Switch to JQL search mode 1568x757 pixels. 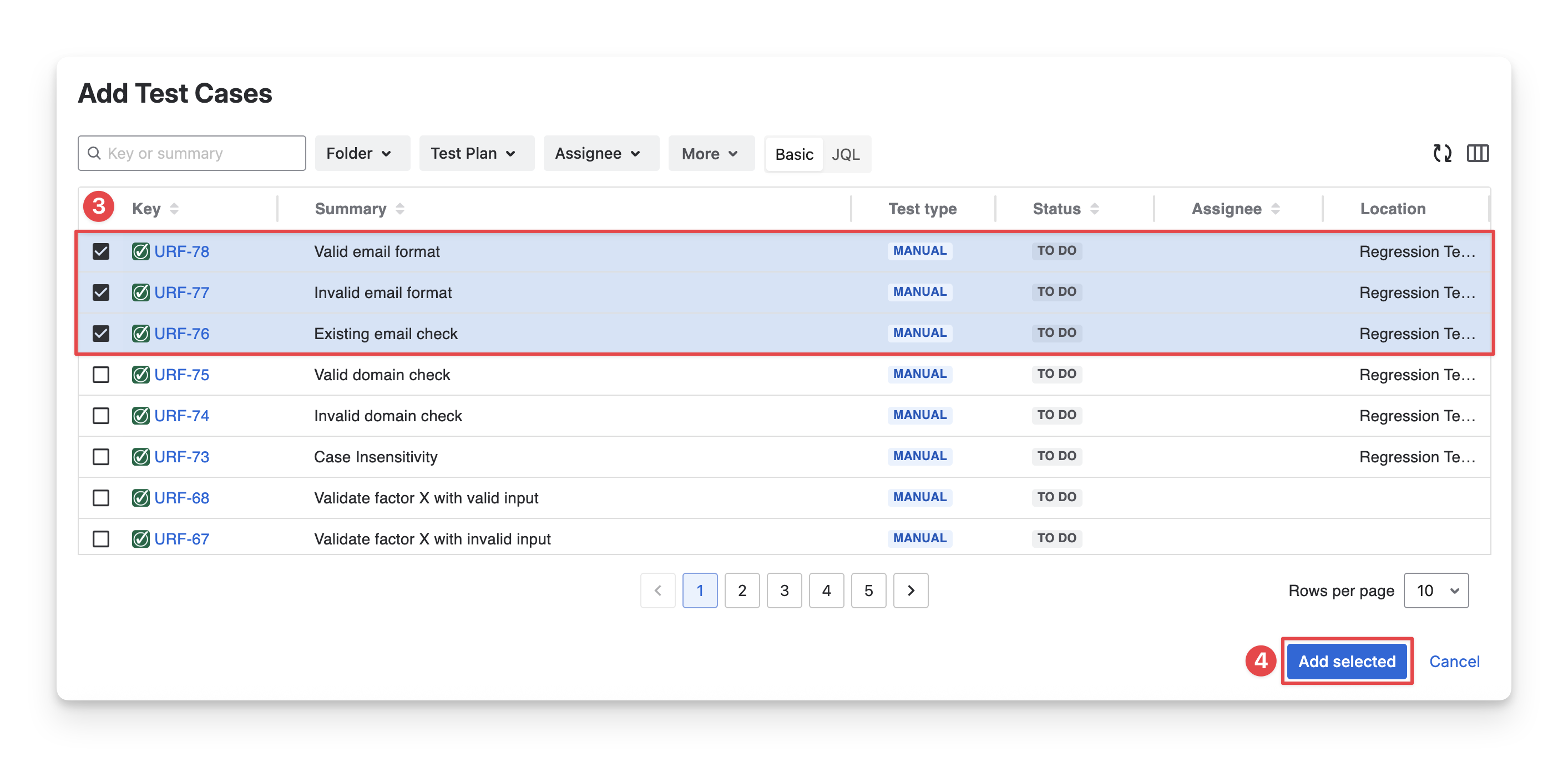[846, 155]
